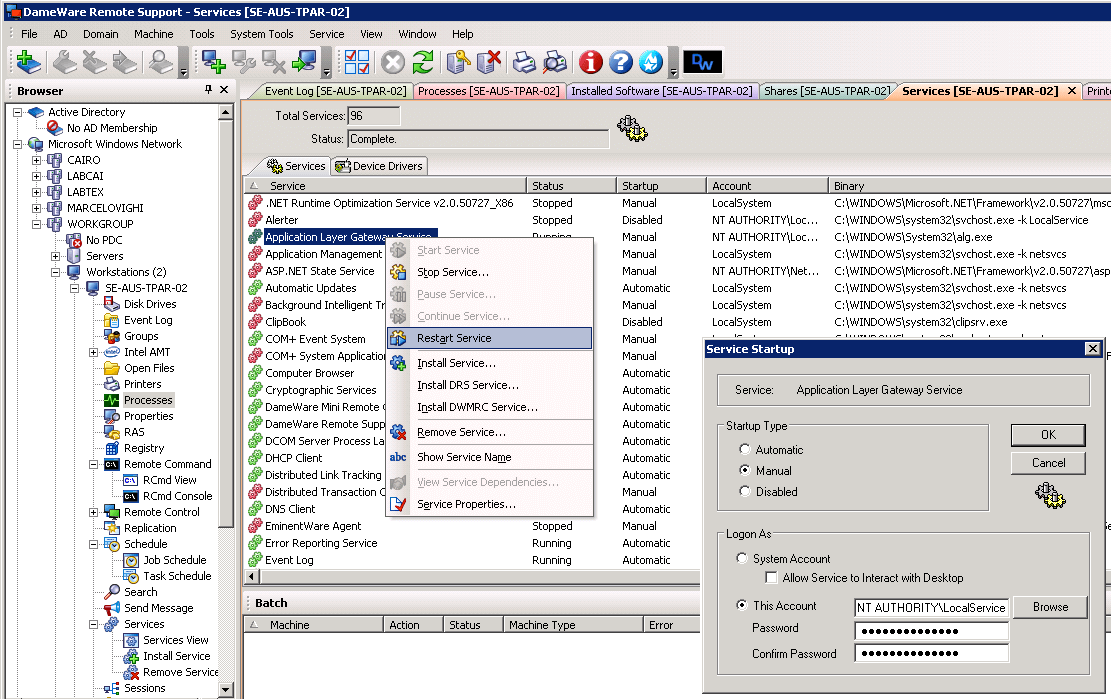The image size is (1111, 699).
Task: Choose Service Properties... in context menu
Action: click(490, 504)
